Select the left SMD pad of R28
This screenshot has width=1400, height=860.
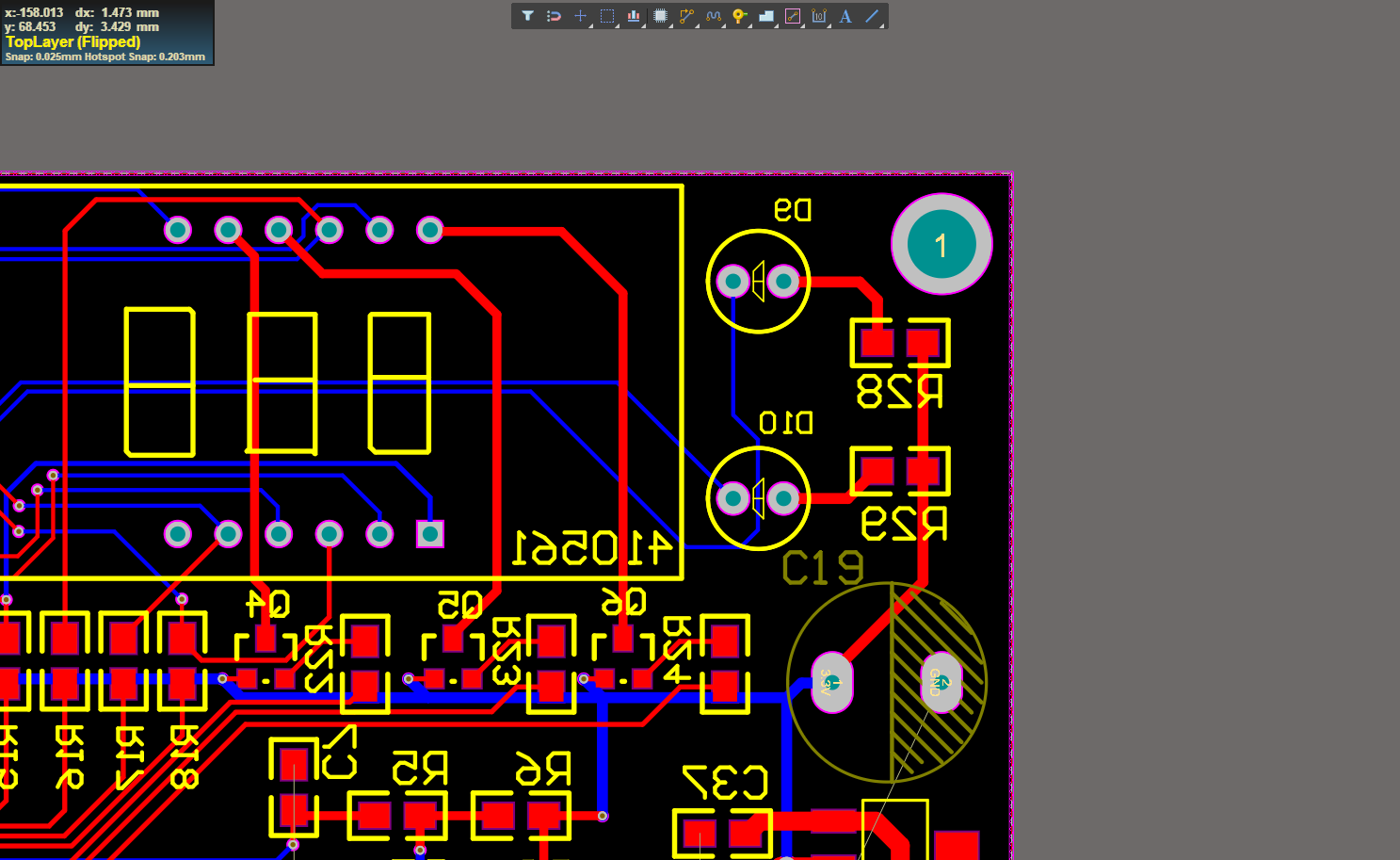pyautogui.click(x=877, y=342)
